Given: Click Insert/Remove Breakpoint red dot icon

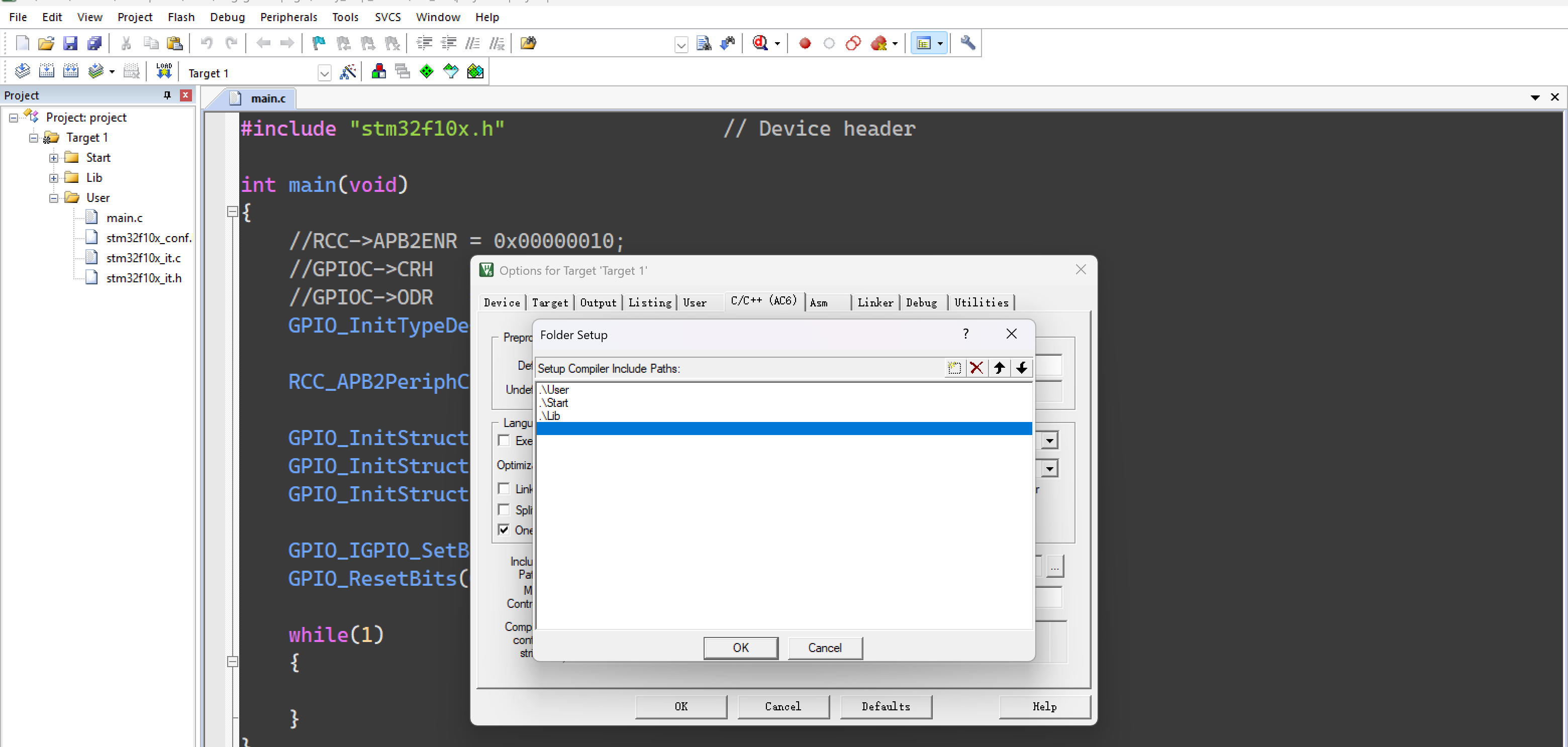Looking at the screenshot, I should pyautogui.click(x=805, y=43).
